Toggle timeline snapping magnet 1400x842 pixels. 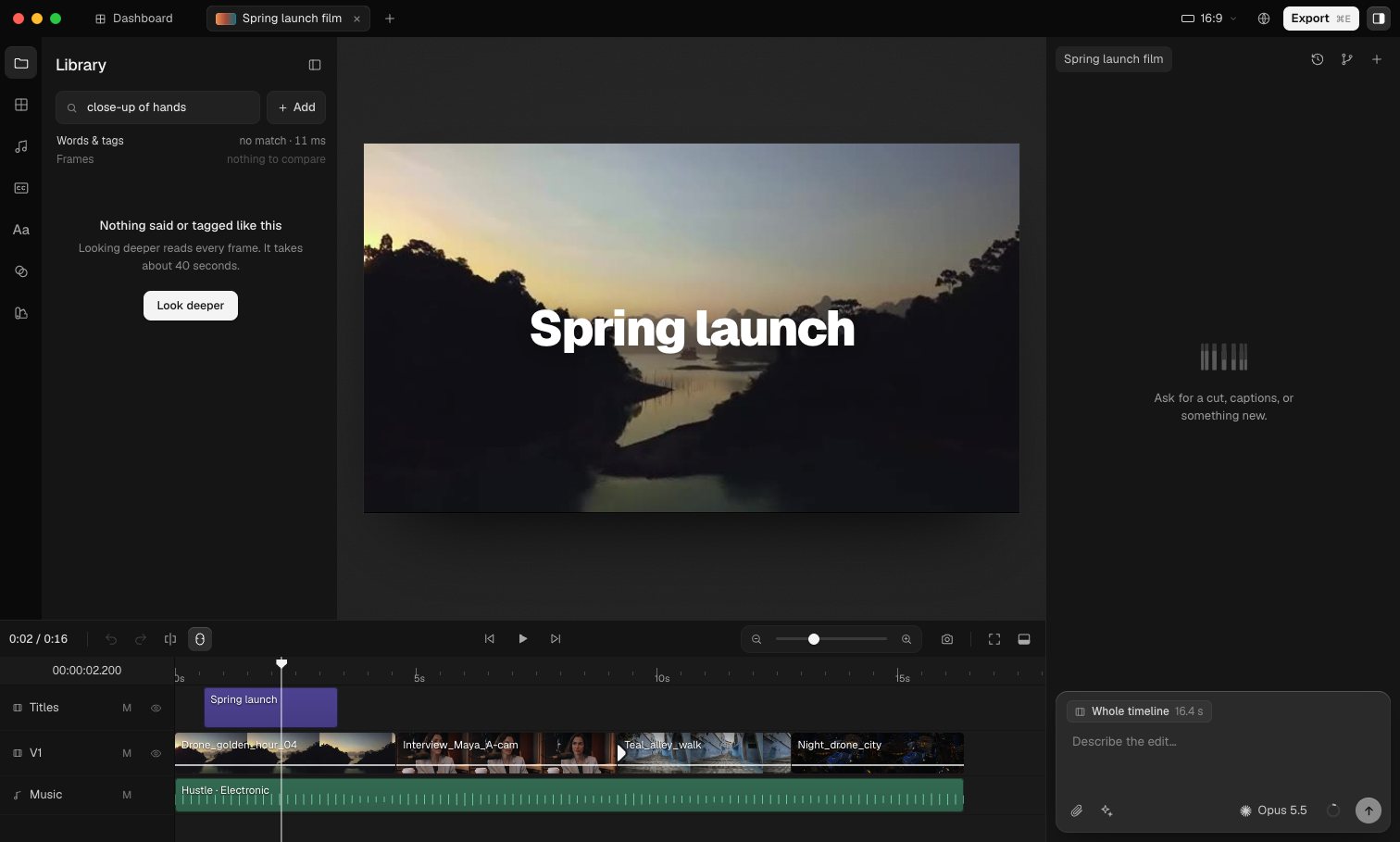point(200,639)
